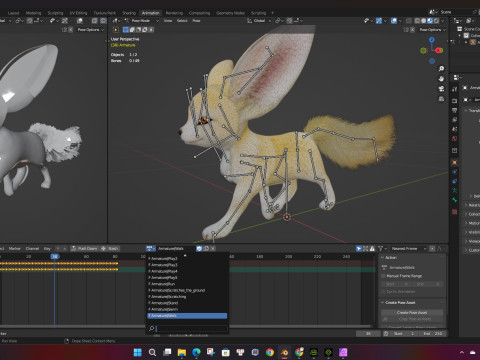Select solid viewport shading mode
480x360 pixels.
[x=423, y=21]
